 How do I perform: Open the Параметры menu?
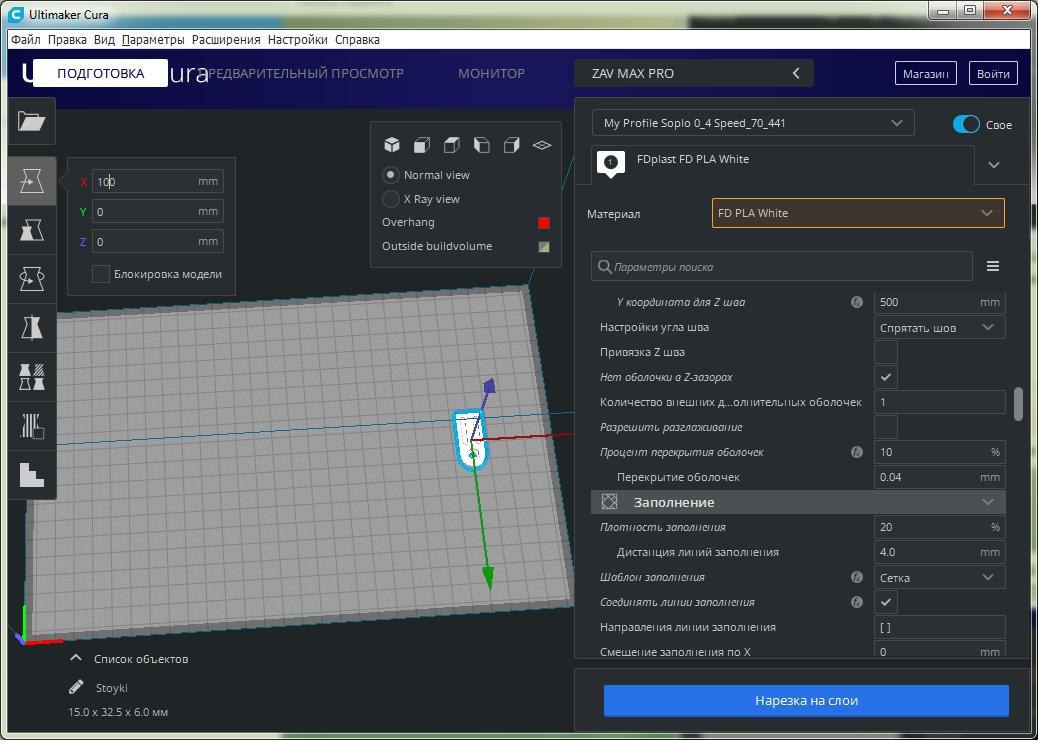point(153,40)
